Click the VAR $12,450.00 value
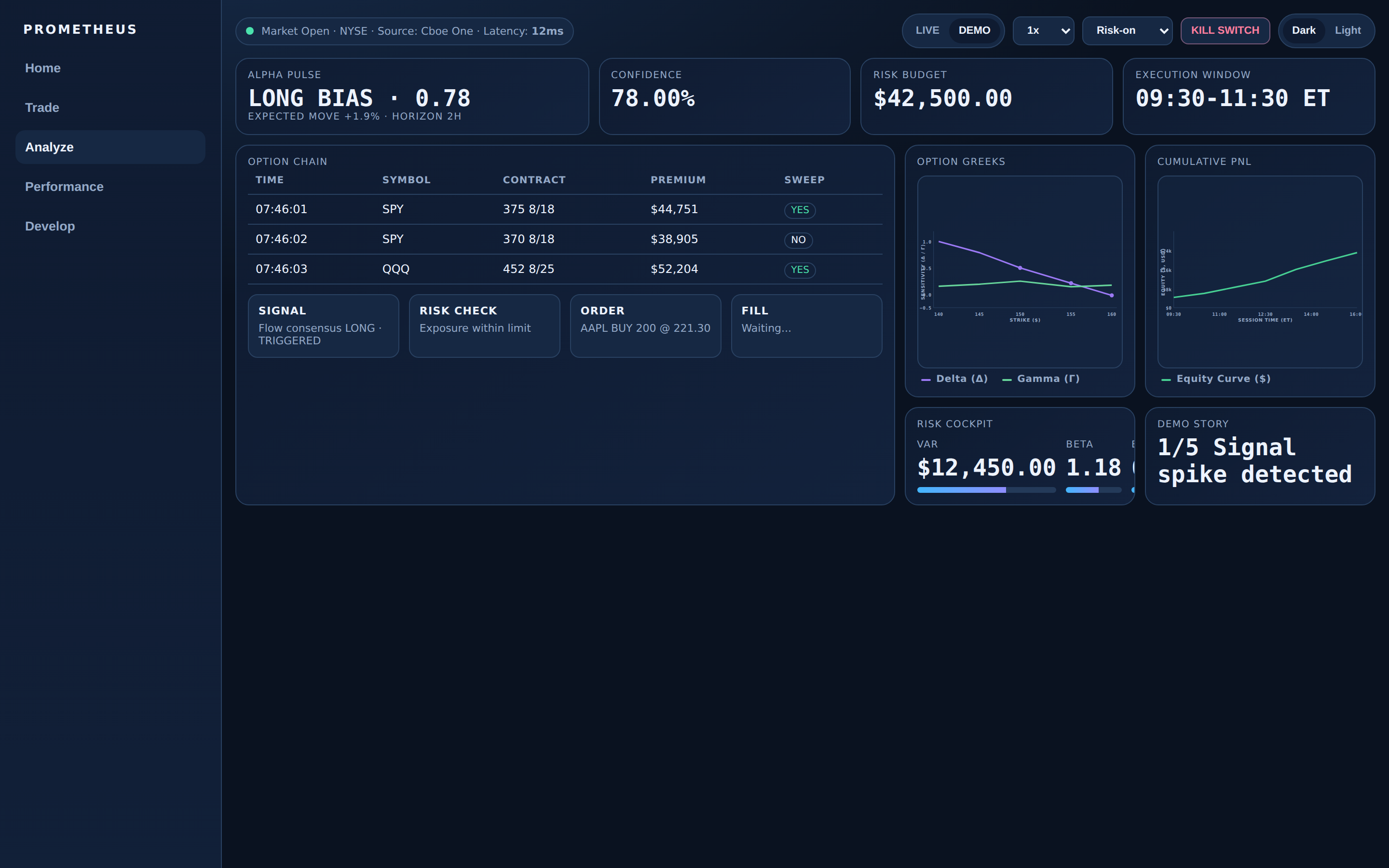Image resolution: width=1389 pixels, height=868 pixels. tap(986, 468)
